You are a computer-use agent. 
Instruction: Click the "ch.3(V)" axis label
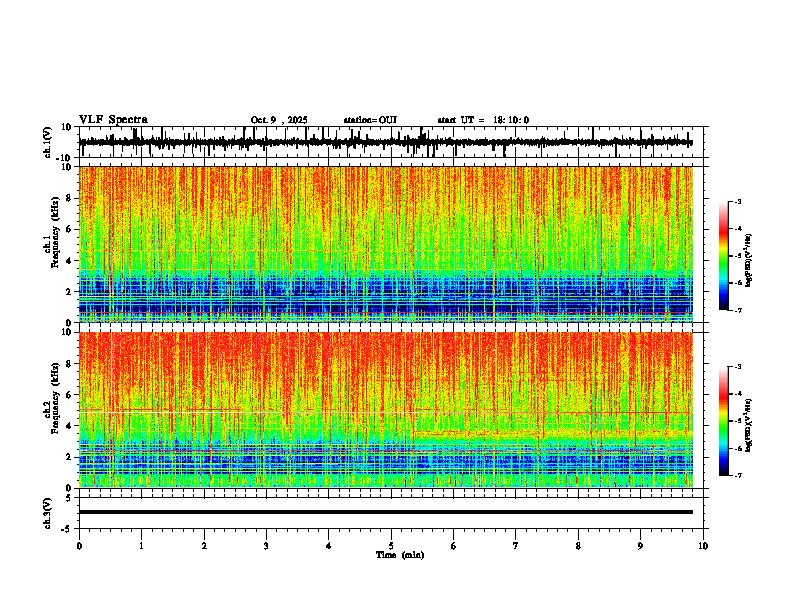pos(48,513)
